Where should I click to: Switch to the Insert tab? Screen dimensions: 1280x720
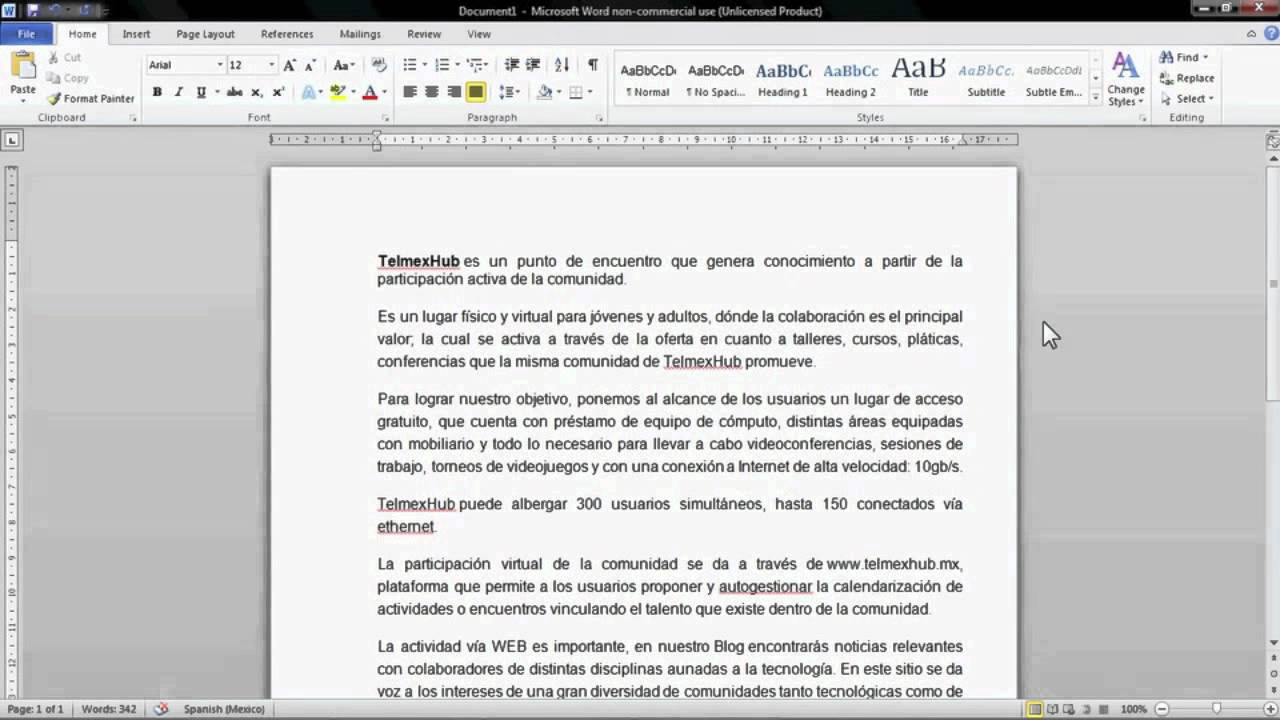pyautogui.click(x=136, y=34)
